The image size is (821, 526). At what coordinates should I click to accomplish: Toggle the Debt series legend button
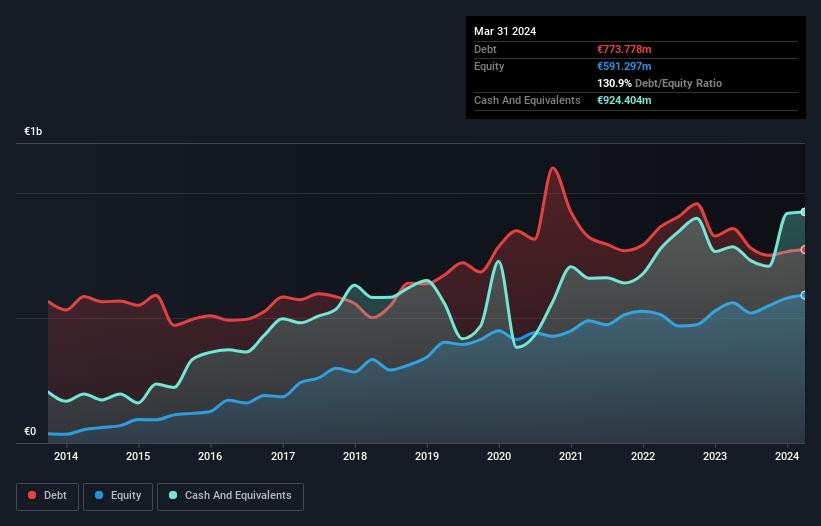point(47,496)
